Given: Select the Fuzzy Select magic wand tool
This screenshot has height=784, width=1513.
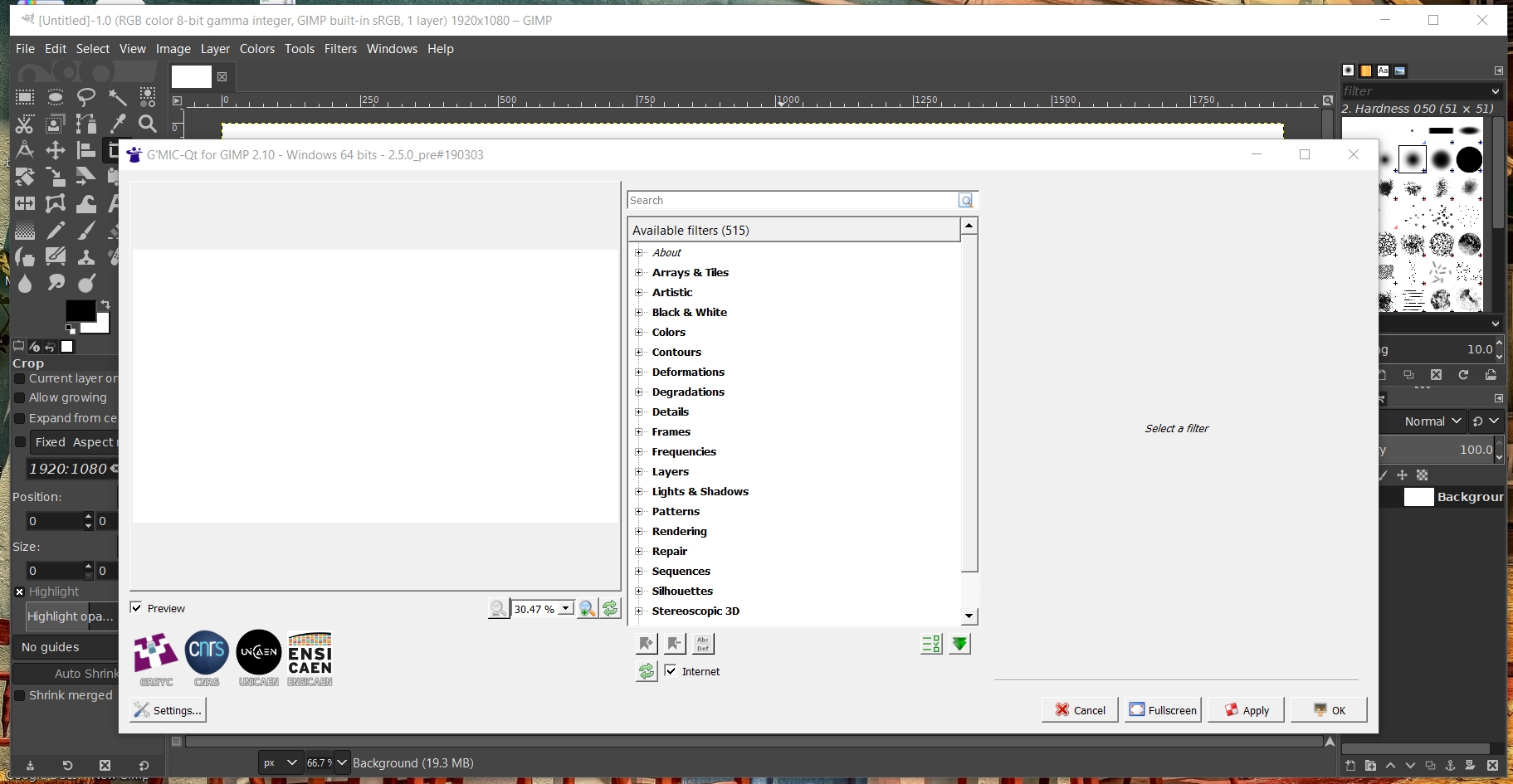Looking at the screenshot, I should click(117, 98).
